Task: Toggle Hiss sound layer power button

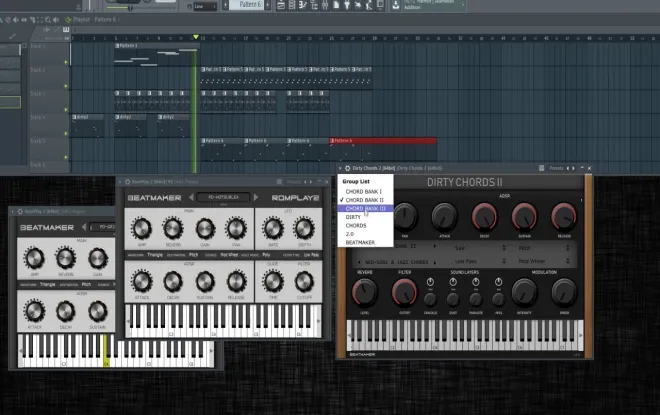Action: [498, 282]
